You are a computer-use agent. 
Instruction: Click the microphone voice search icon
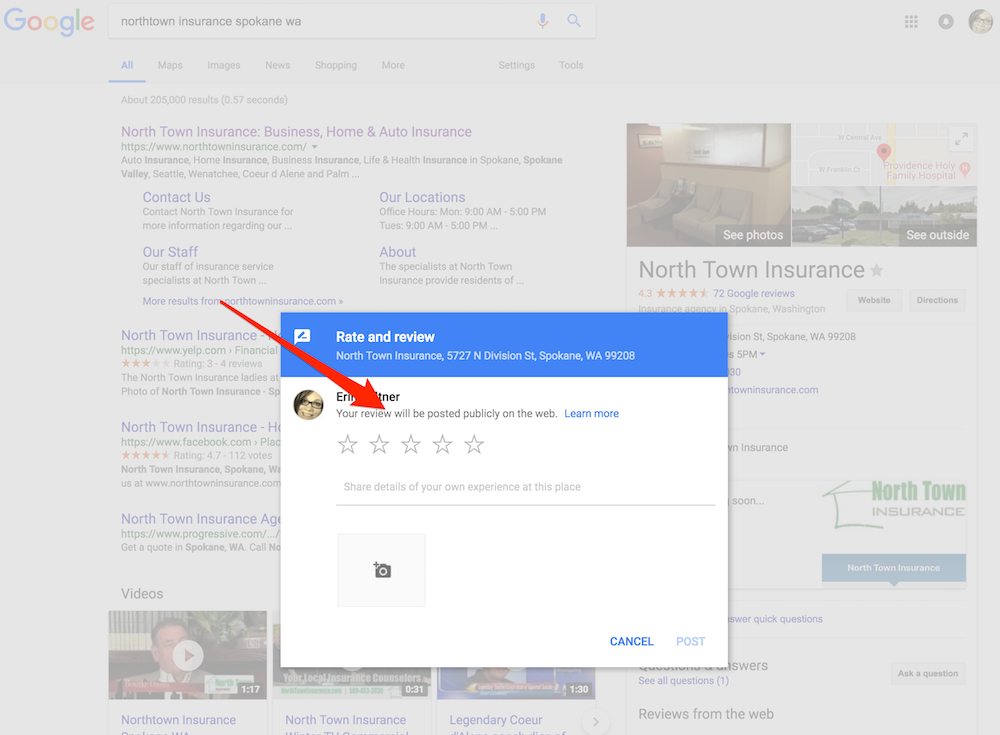pyautogui.click(x=543, y=21)
